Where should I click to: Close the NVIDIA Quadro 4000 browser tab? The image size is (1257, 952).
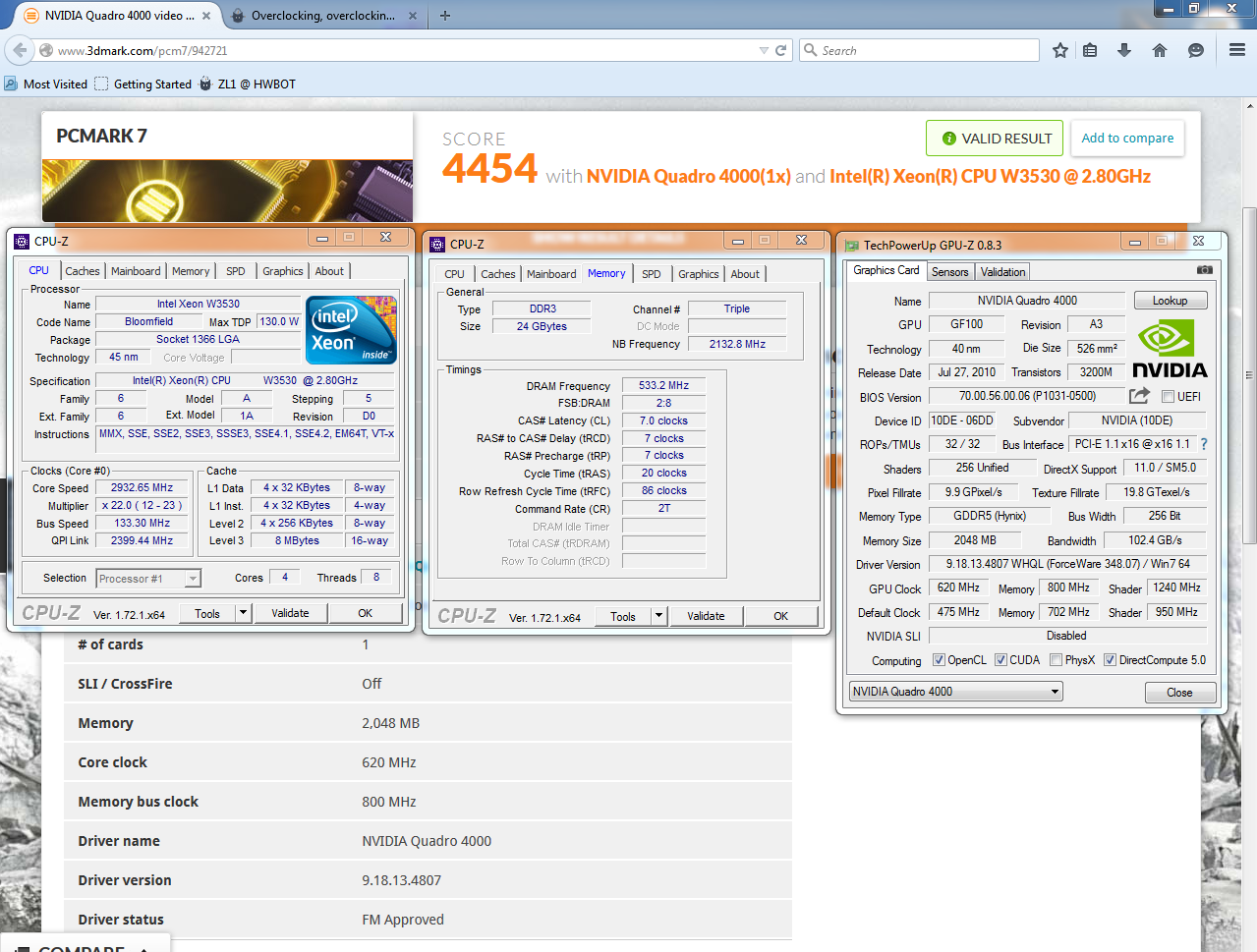click(206, 16)
